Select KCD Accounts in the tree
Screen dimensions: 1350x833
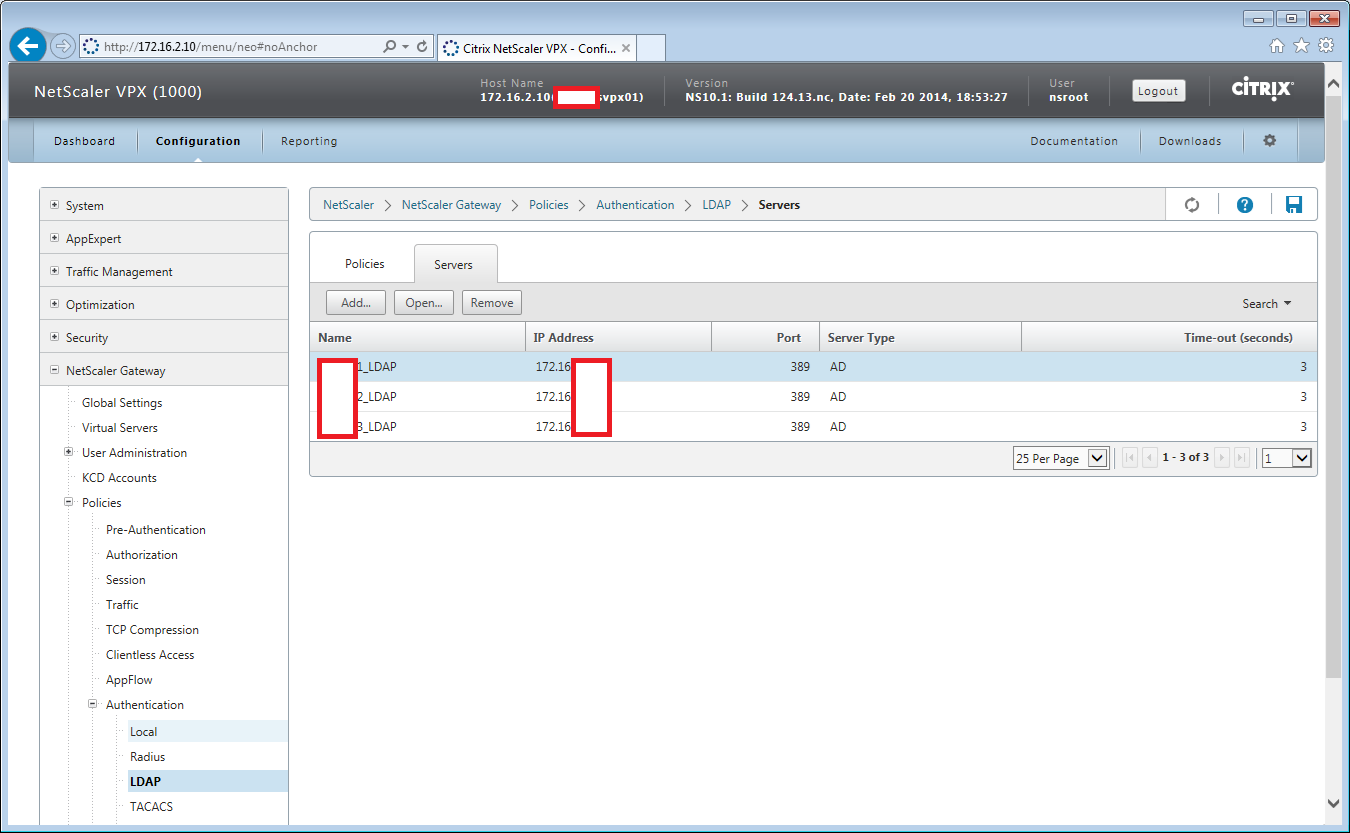click(x=119, y=478)
